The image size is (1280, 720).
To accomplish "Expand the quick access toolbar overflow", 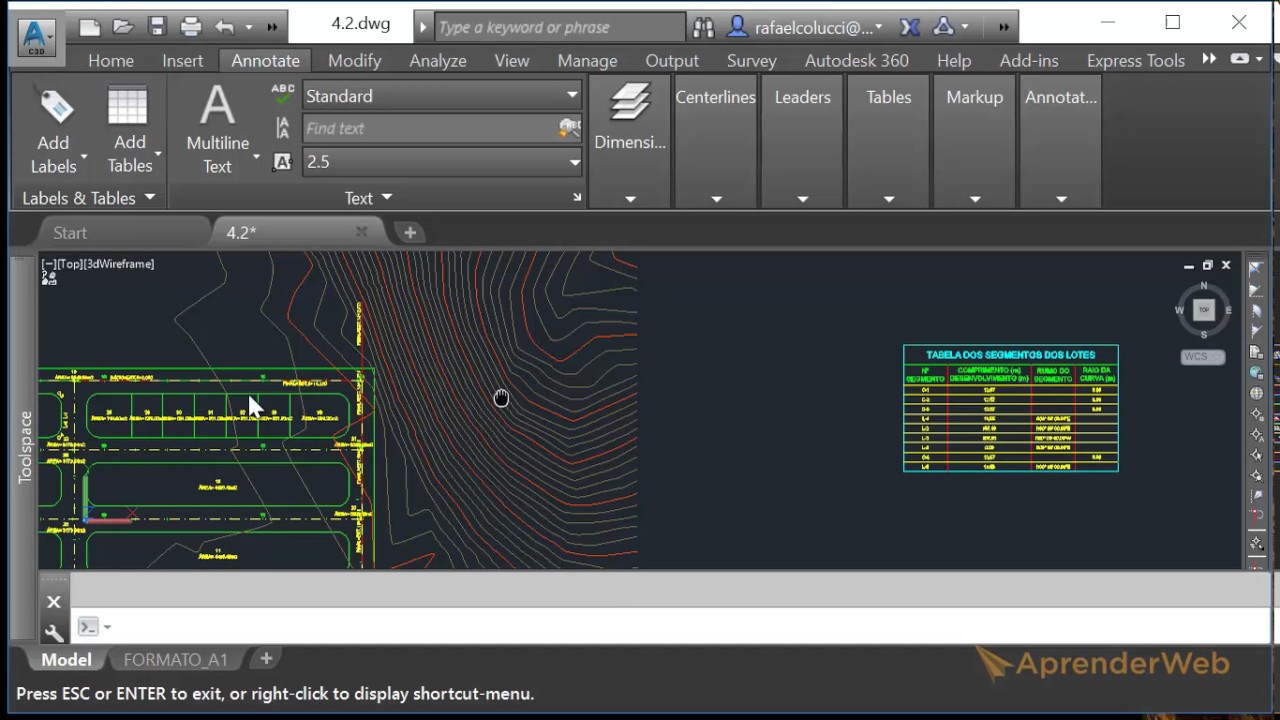I will pyautogui.click(x=271, y=27).
